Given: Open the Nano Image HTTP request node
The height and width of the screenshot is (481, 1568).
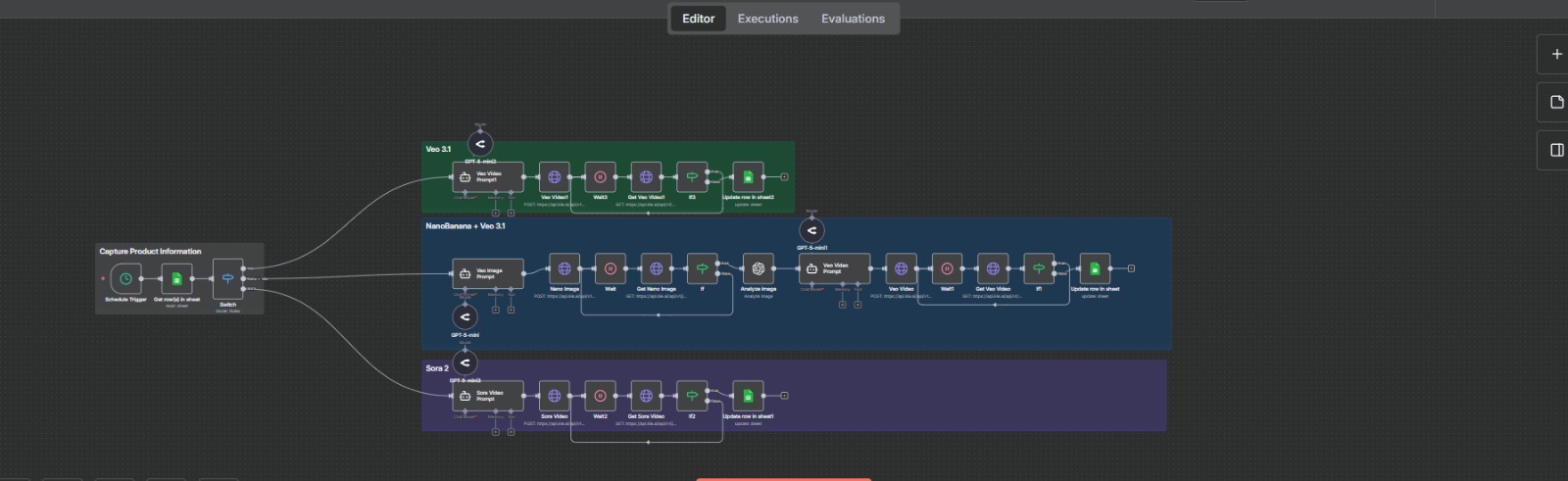Looking at the screenshot, I should coord(564,268).
